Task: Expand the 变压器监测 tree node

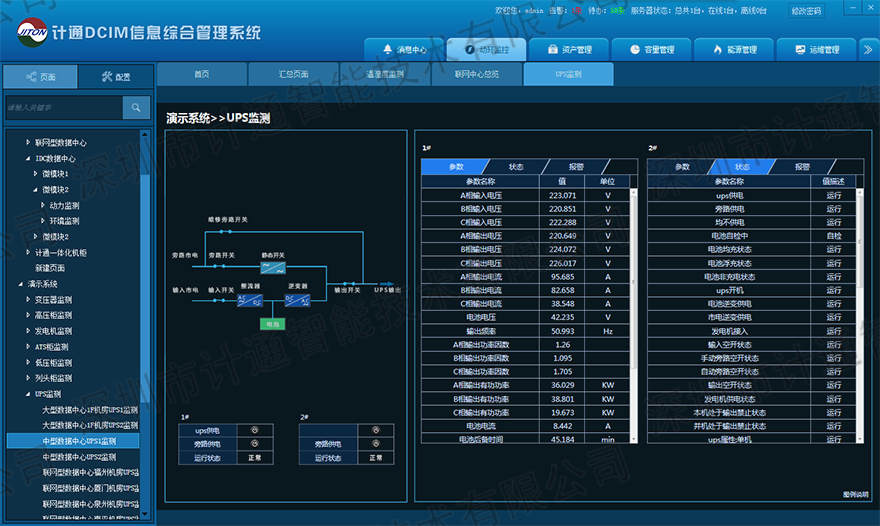Action: [x=29, y=299]
